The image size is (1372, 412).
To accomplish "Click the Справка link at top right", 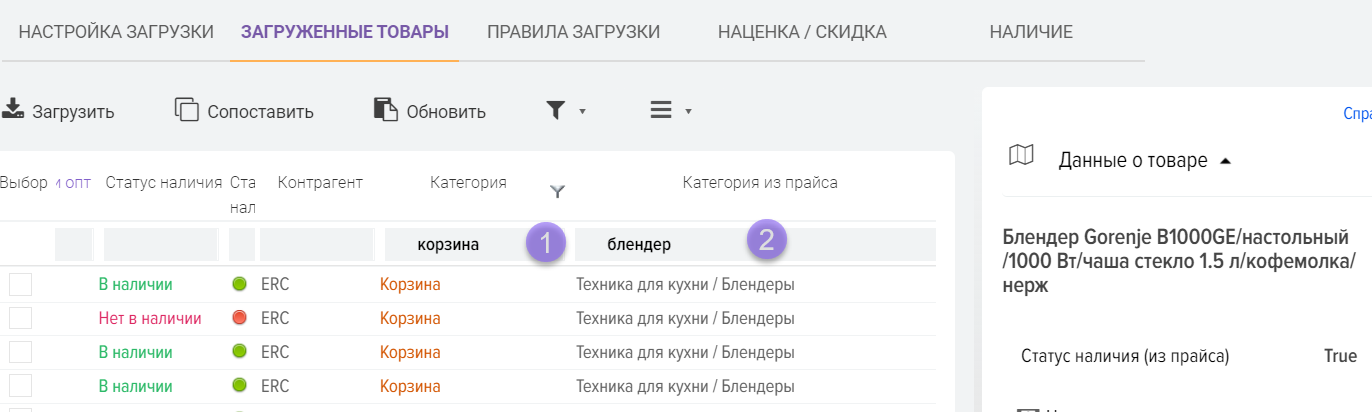I will pos(1356,114).
